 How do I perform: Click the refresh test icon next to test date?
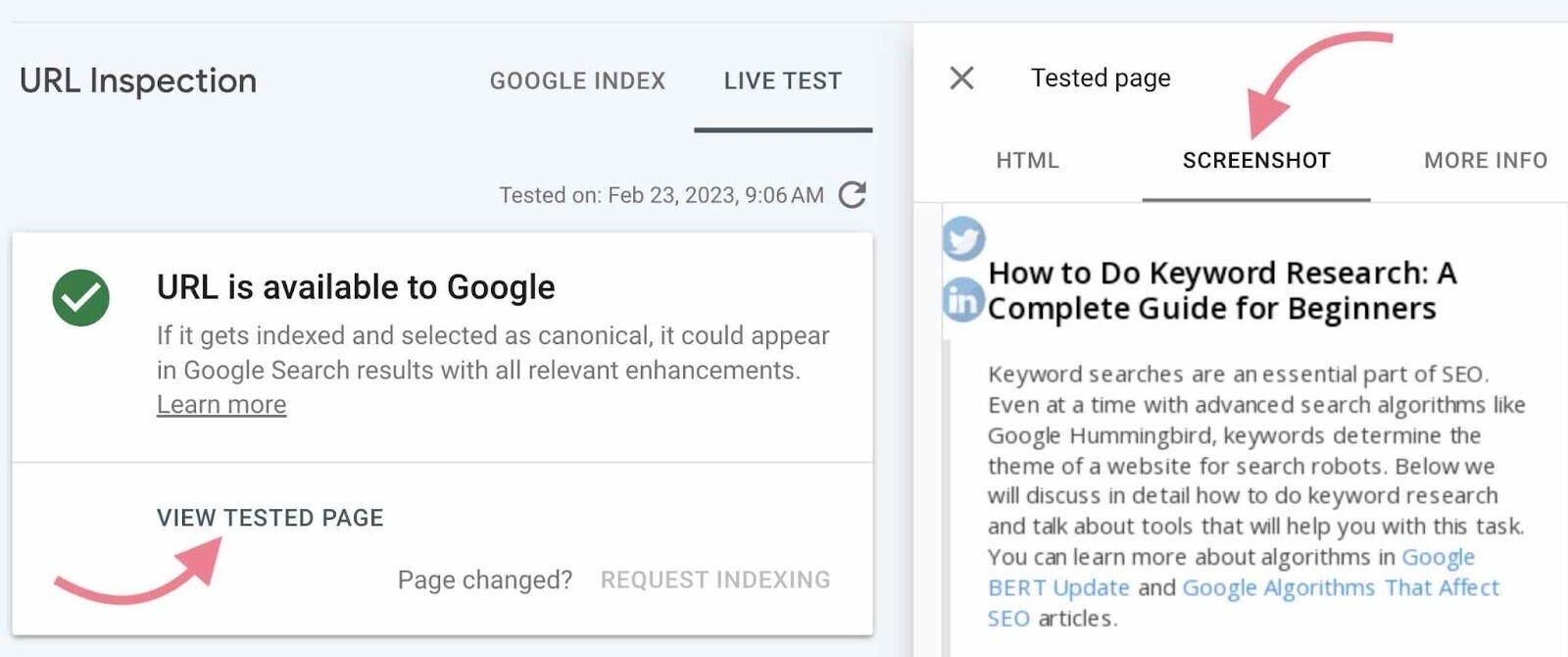(x=853, y=194)
